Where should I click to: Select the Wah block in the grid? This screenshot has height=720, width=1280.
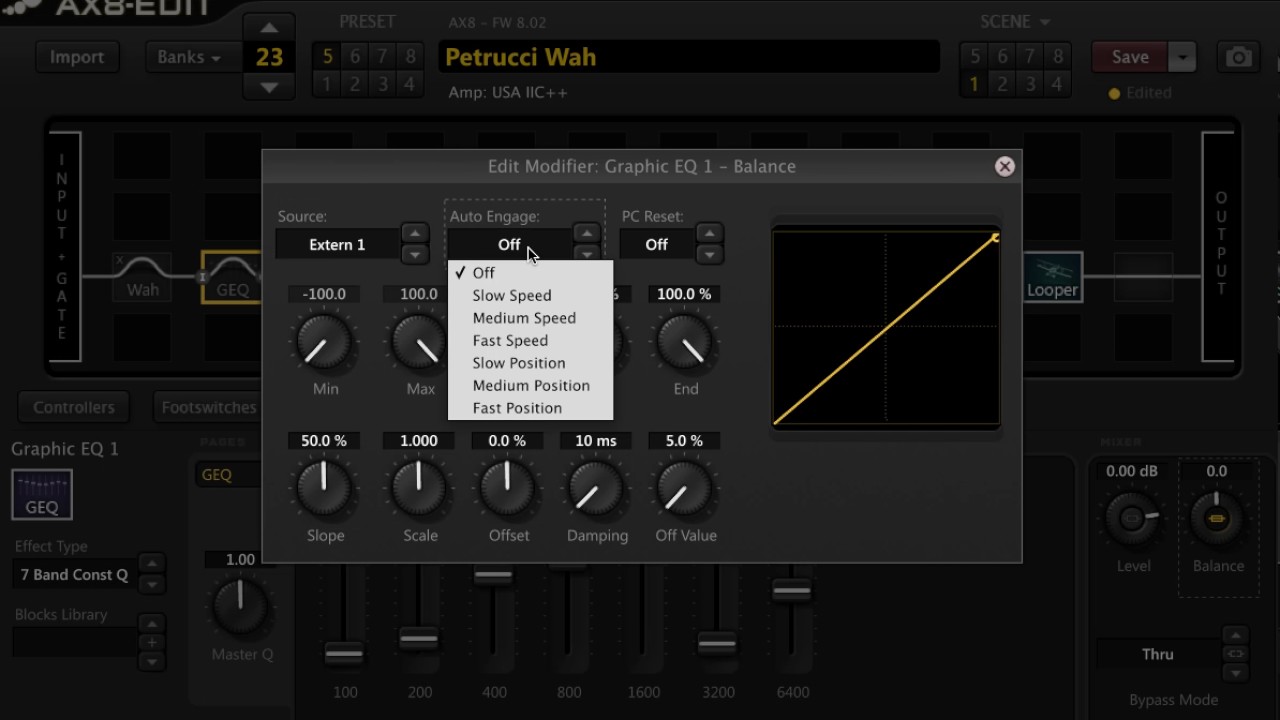pyautogui.click(x=142, y=277)
